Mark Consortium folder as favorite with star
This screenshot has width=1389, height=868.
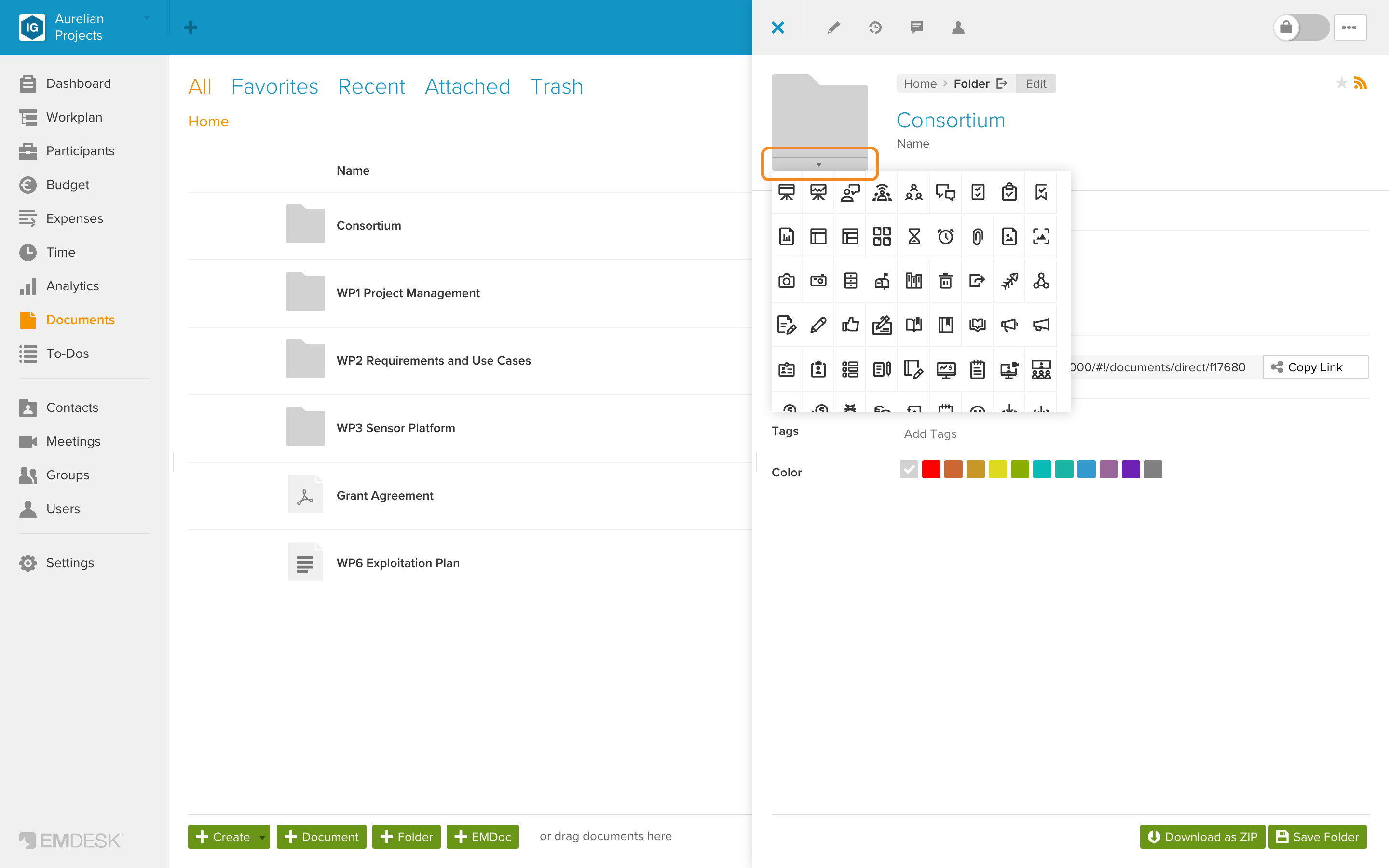click(x=1341, y=83)
